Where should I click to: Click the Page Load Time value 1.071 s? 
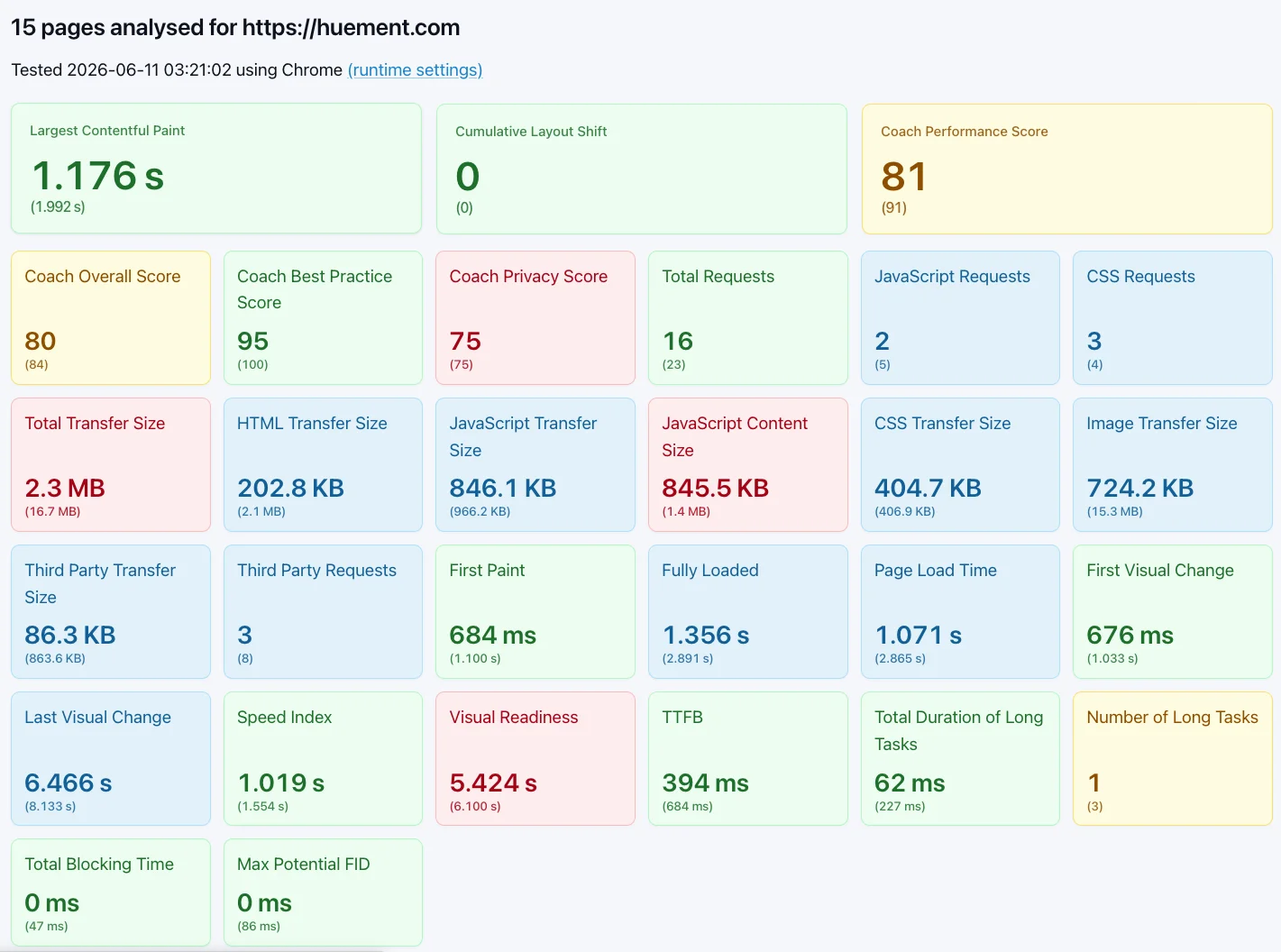click(x=919, y=635)
